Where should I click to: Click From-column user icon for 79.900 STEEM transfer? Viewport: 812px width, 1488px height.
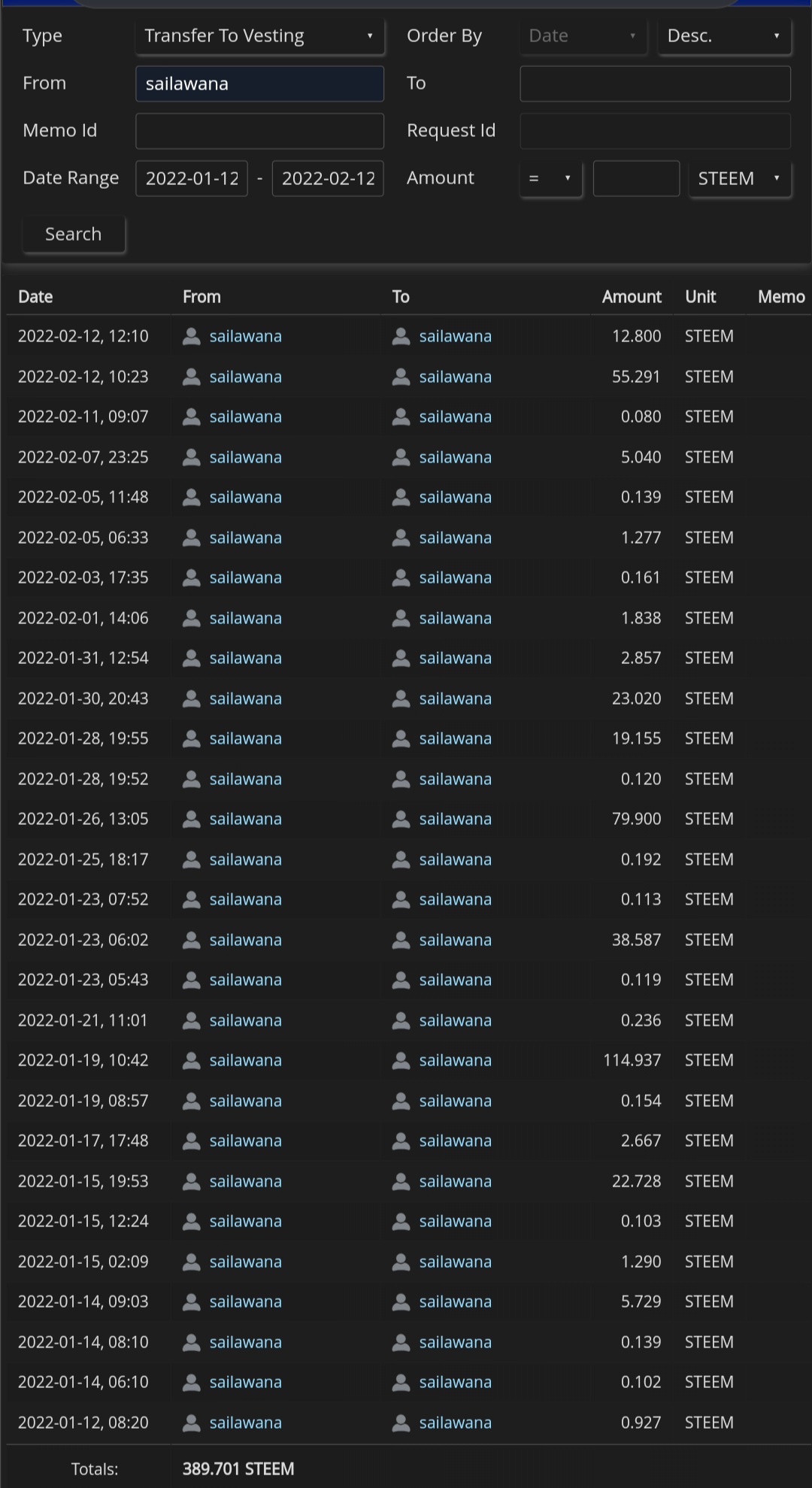tap(192, 819)
